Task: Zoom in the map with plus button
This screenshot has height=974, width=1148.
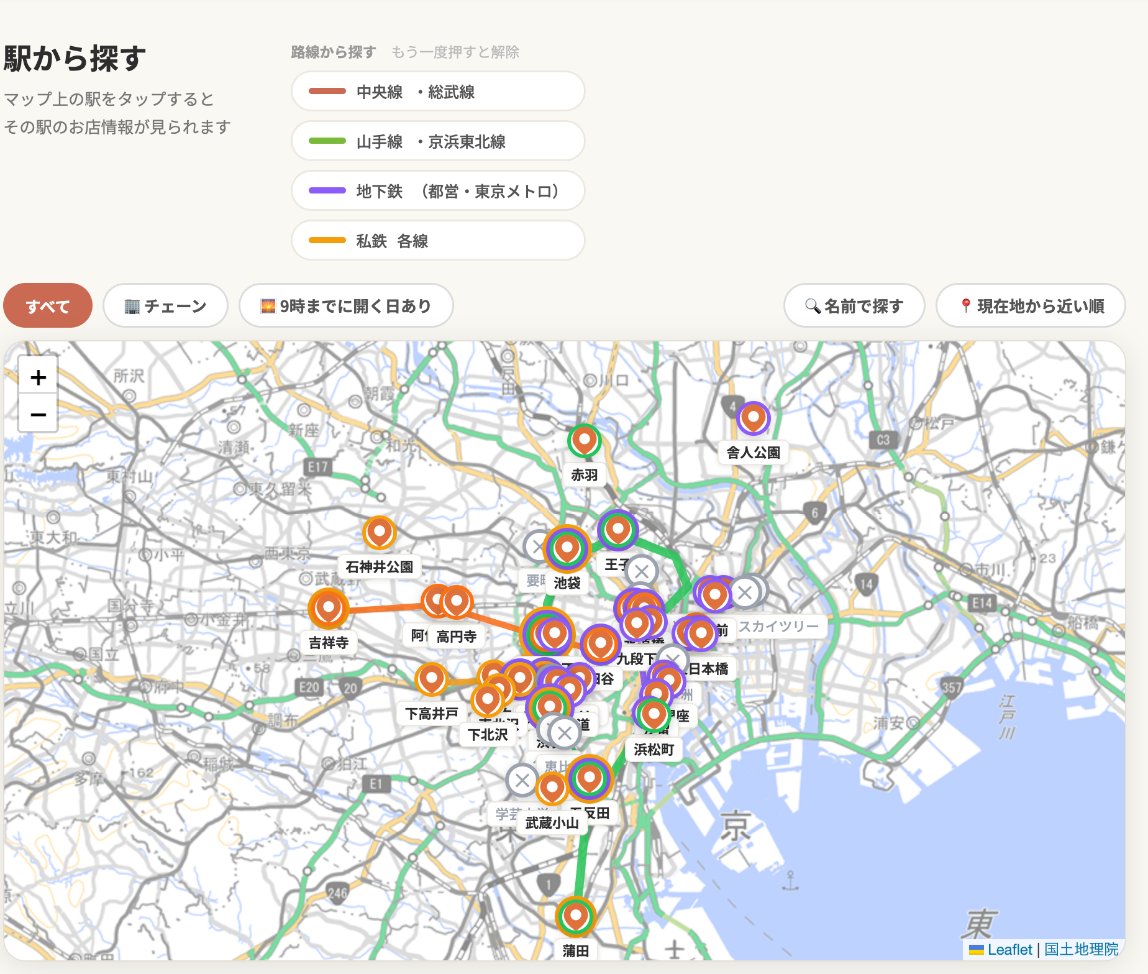Action: tap(38, 377)
